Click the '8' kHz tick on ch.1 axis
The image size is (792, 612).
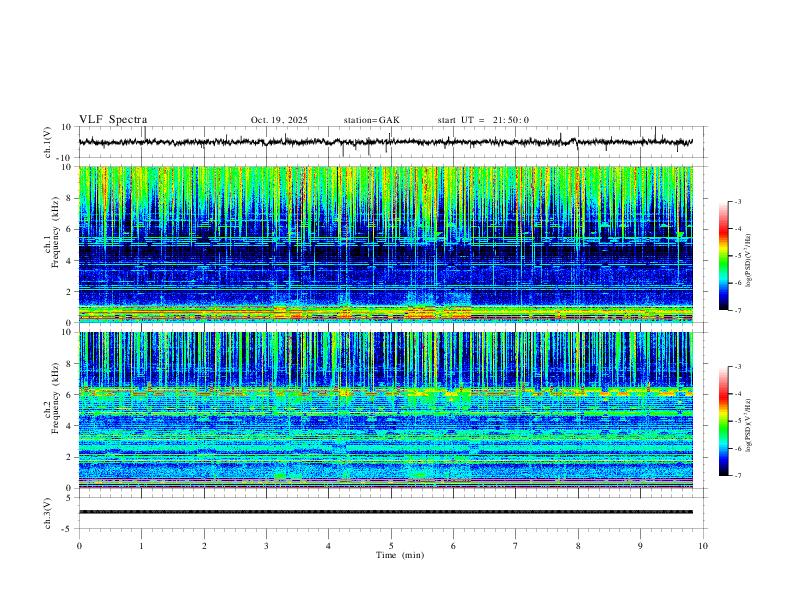point(70,198)
